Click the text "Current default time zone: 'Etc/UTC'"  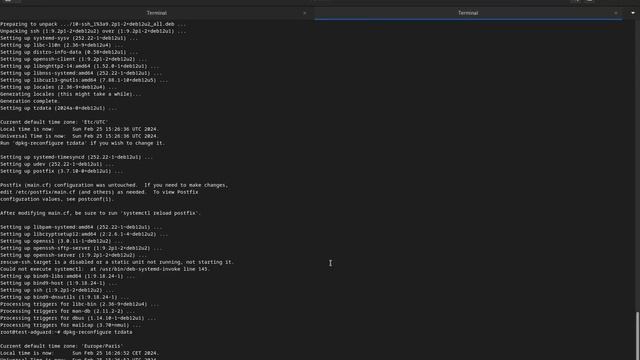[54, 122]
